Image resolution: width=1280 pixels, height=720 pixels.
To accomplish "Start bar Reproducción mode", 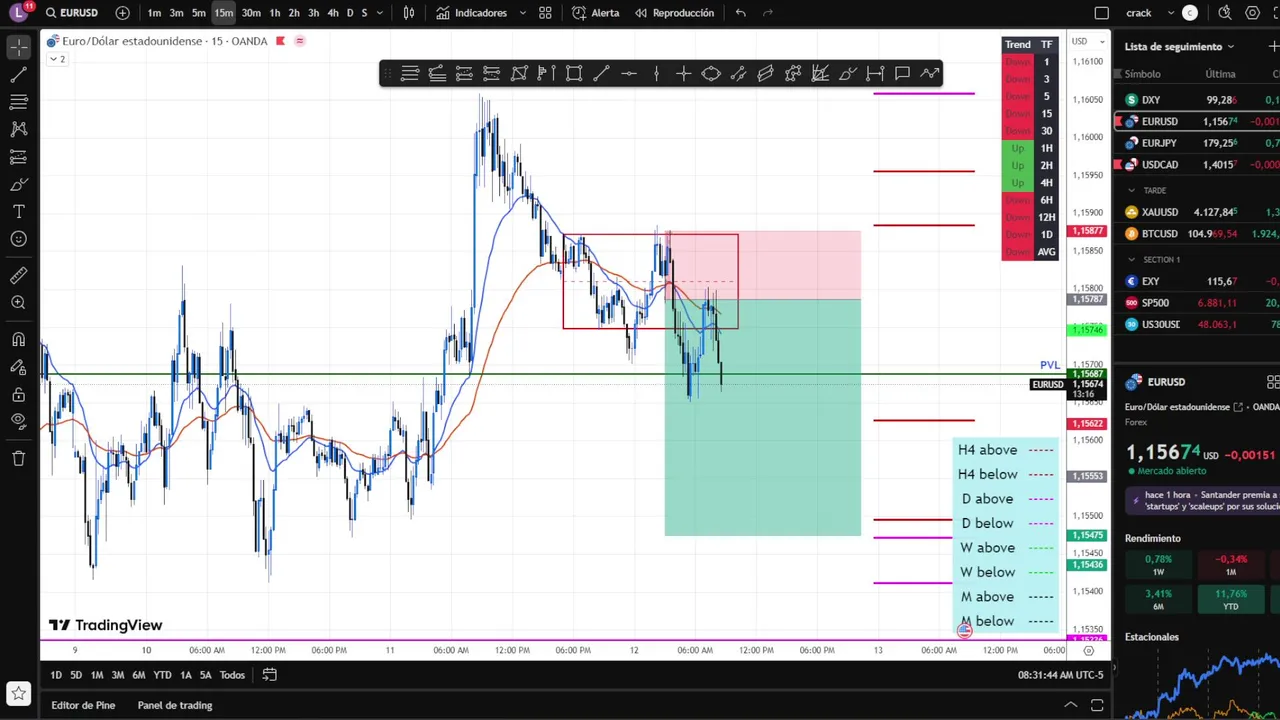I will [675, 13].
